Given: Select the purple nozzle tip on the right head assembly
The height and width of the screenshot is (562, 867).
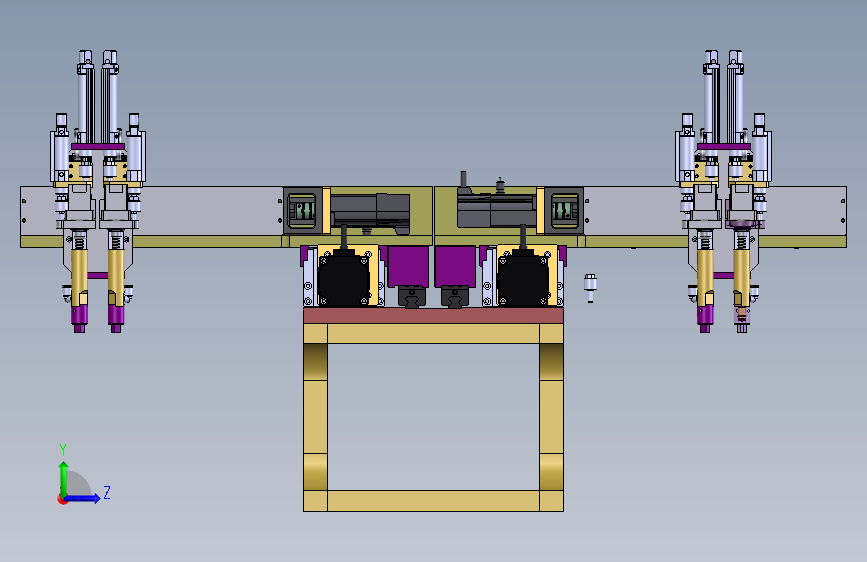Looking at the screenshot, I should coord(704,318).
